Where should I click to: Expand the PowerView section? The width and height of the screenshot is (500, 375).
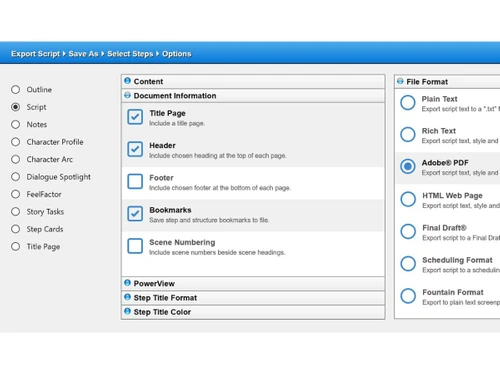253,283
